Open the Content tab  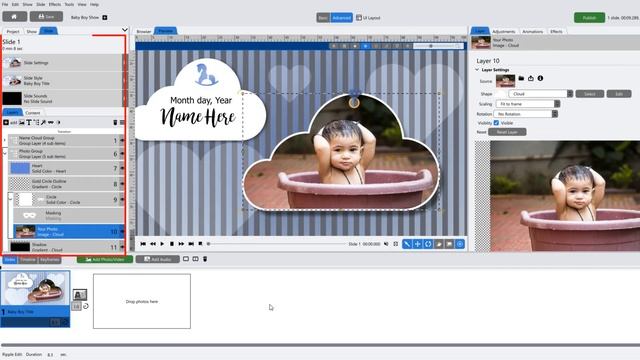tap(33, 113)
